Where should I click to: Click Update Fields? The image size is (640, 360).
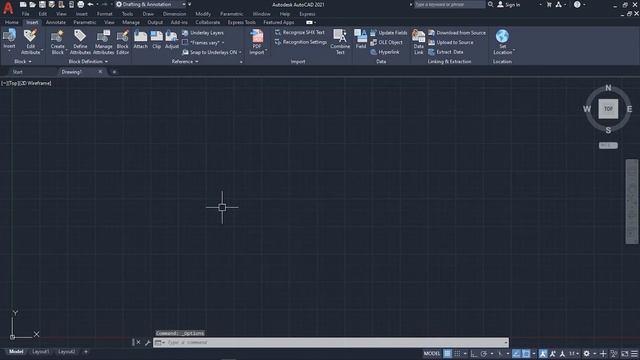coord(389,33)
